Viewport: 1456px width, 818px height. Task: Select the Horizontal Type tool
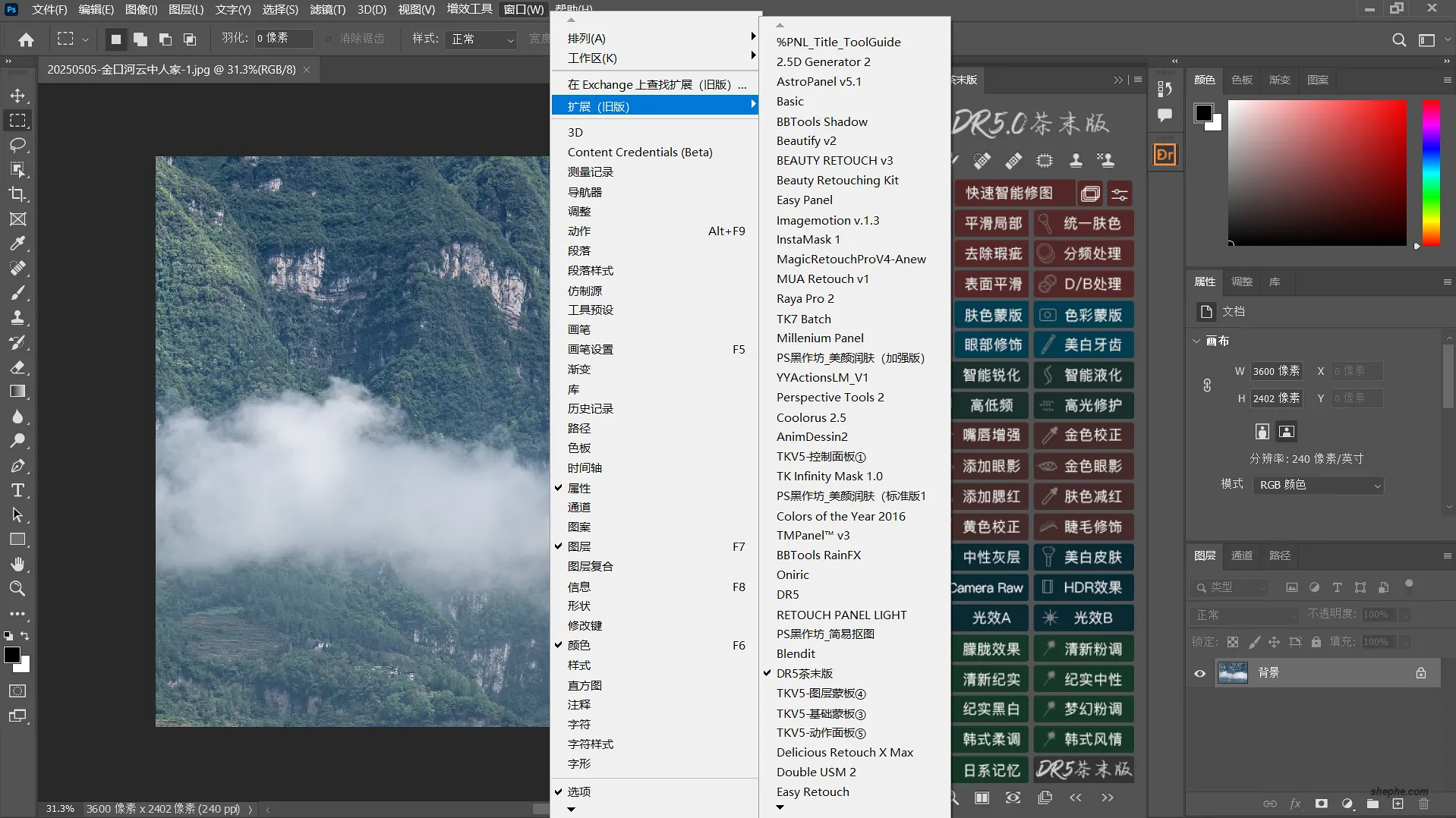point(19,491)
